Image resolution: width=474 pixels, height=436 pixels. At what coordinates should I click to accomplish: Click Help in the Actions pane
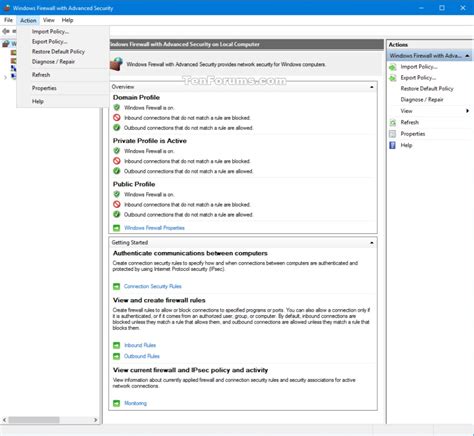pyautogui.click(x=406, y=145)
